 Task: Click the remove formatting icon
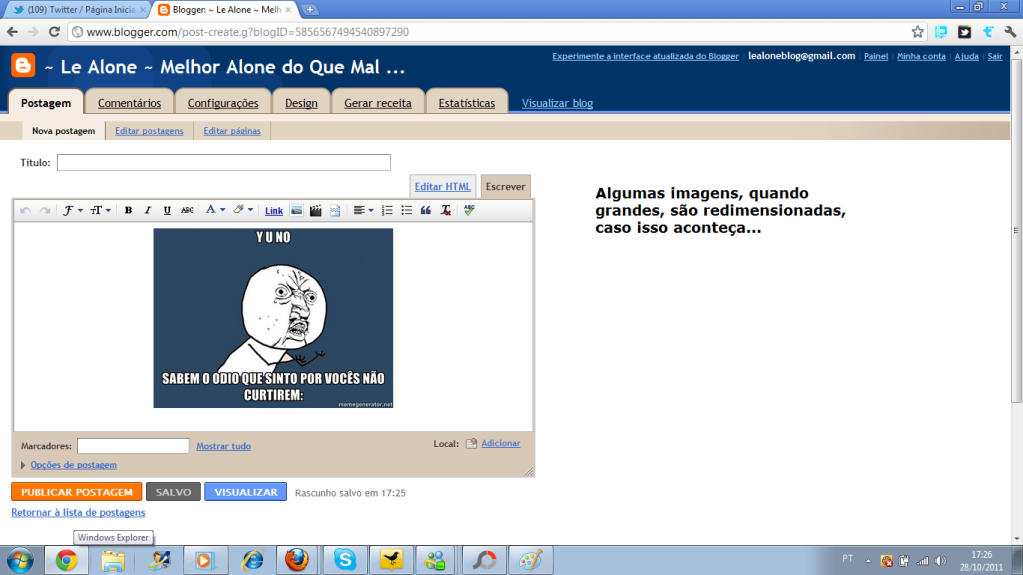pos(445,210)
